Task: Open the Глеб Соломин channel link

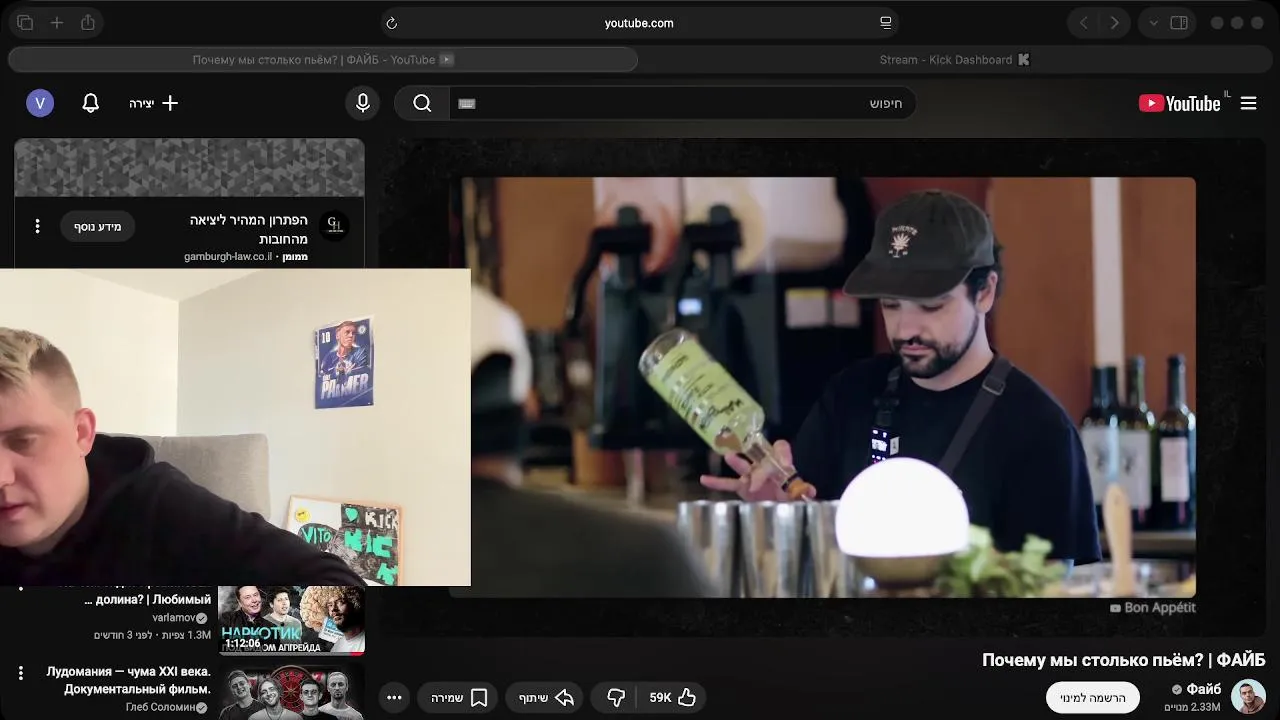Action: coord(166,708)
